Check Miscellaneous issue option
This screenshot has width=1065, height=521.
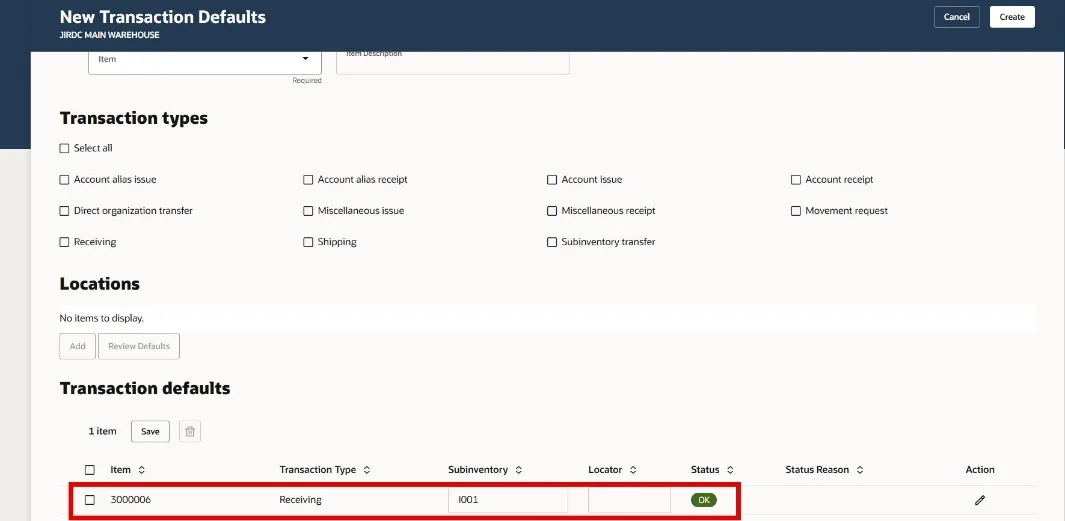308,211
